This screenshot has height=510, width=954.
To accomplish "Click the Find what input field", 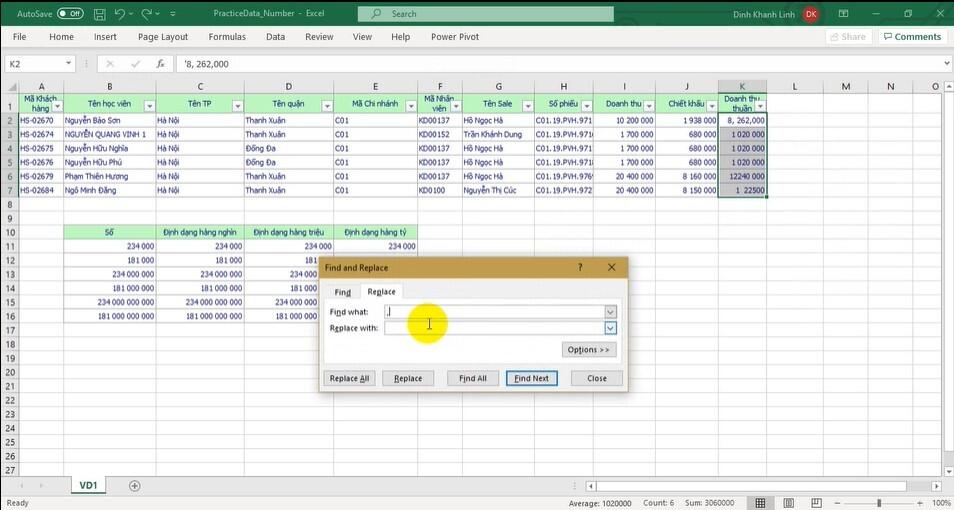I will (x=495, y=312).
